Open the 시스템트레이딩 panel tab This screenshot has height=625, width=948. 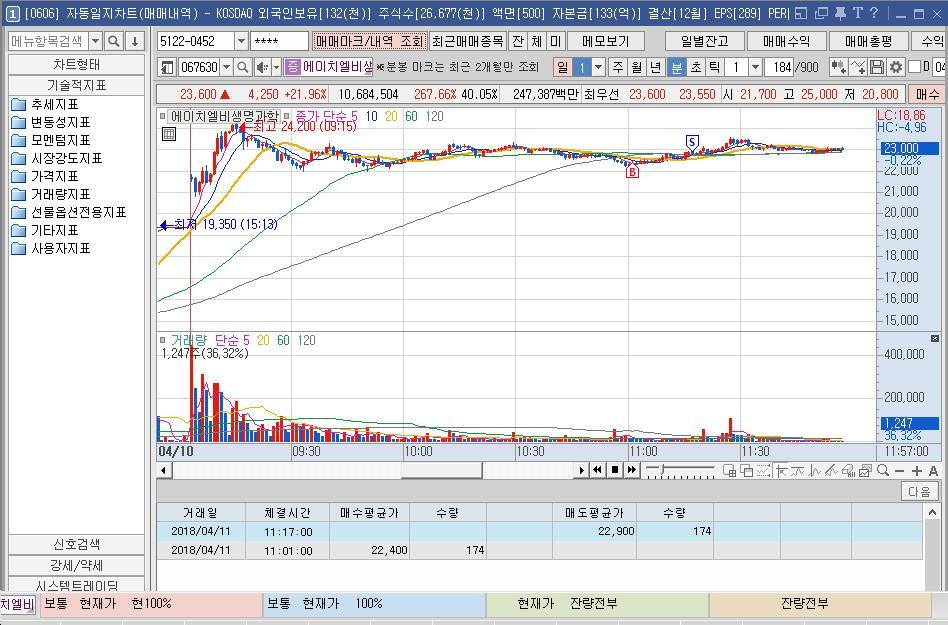76,585
